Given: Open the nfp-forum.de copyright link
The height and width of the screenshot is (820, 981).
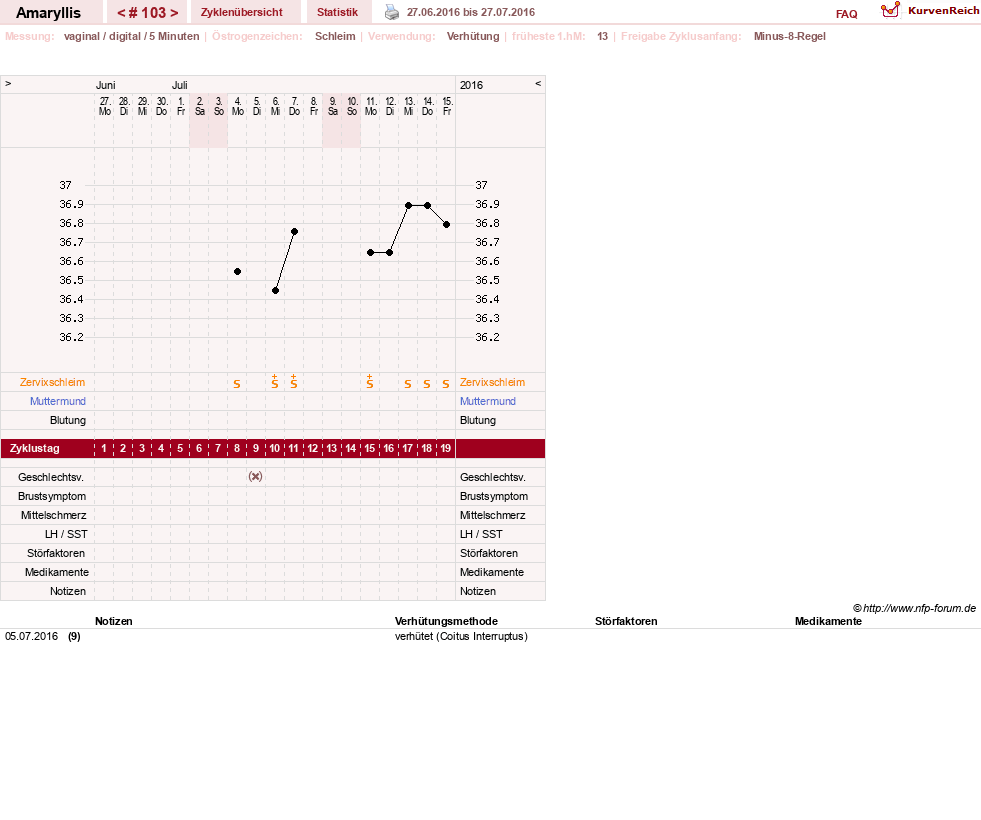Looking at the screenshot, I should click(914, 608).
